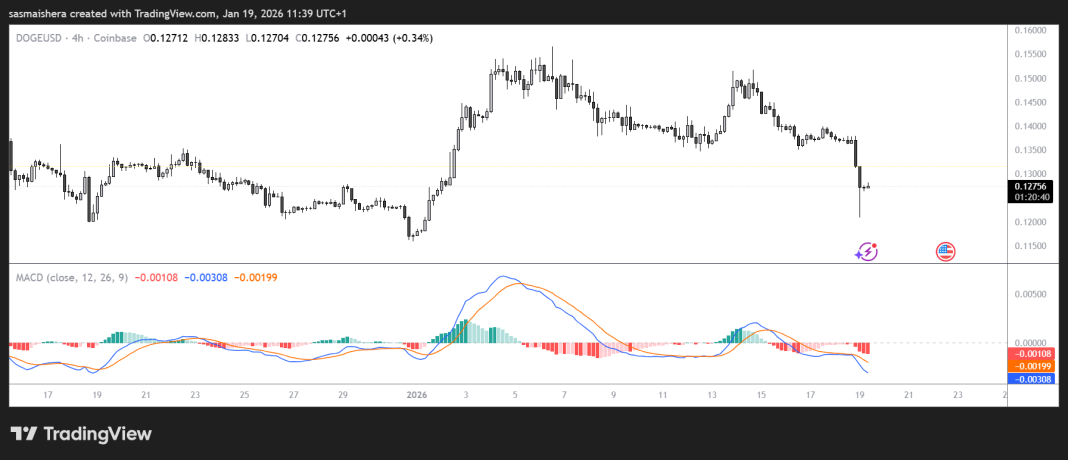1068x460 pixels.
Task: Click the 2026 label on time axis
Action: [417, 395]
